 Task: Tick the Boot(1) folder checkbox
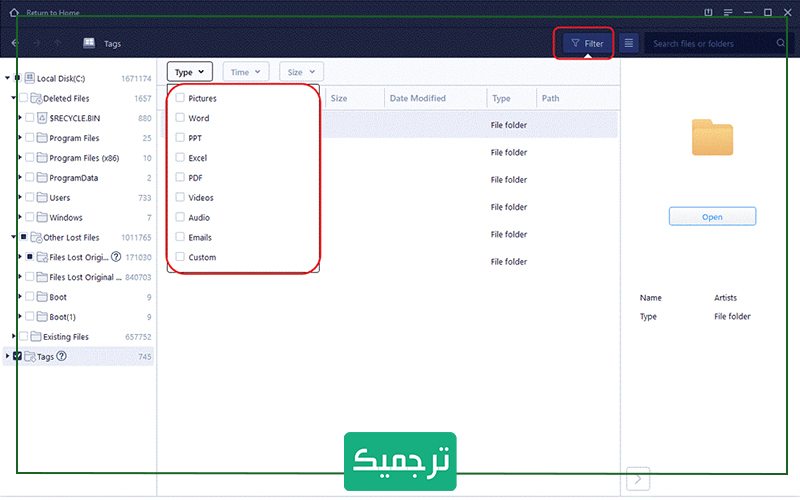(30, 316)
